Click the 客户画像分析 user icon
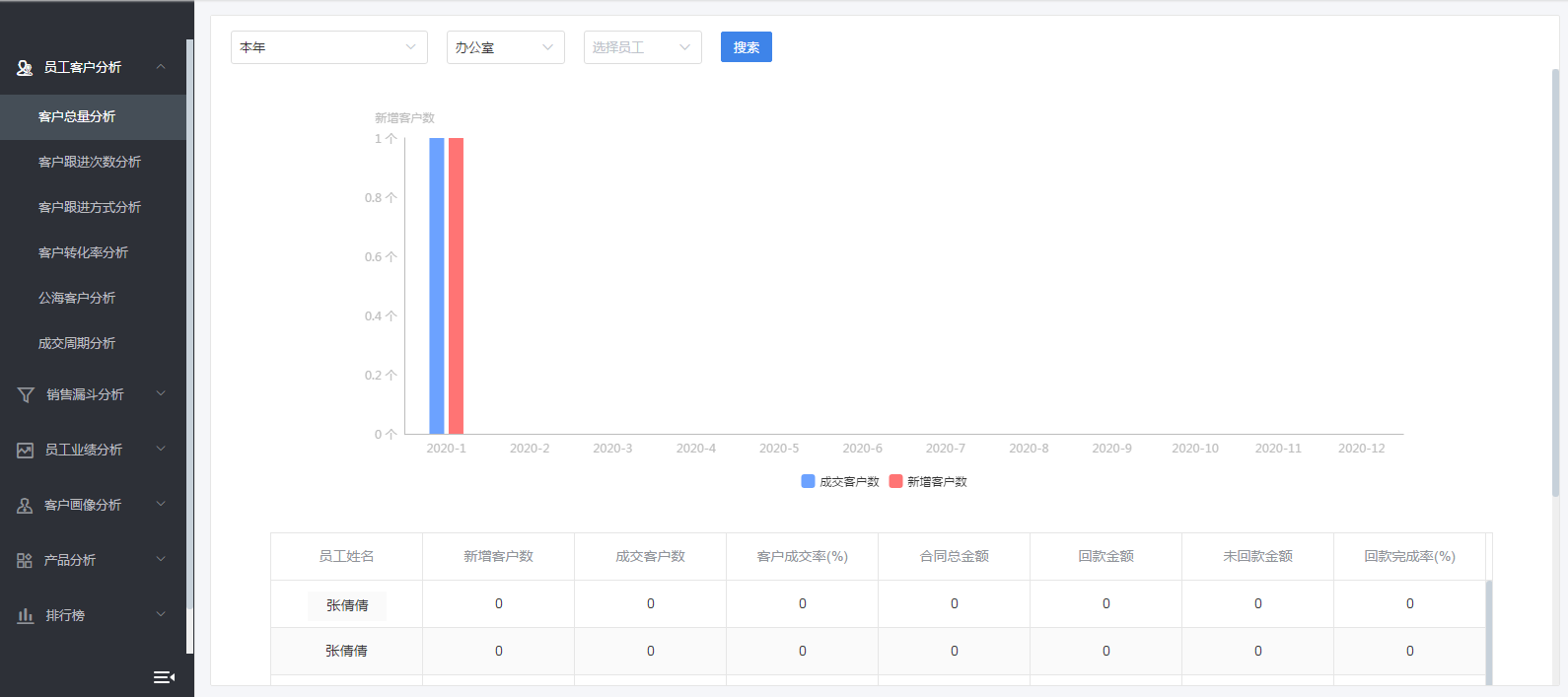 [25, 506]
